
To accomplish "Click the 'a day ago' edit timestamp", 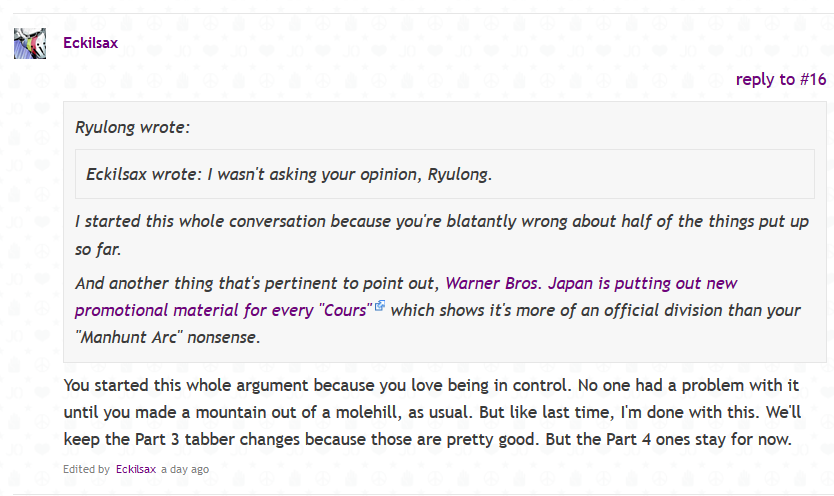I will (185, 469).
